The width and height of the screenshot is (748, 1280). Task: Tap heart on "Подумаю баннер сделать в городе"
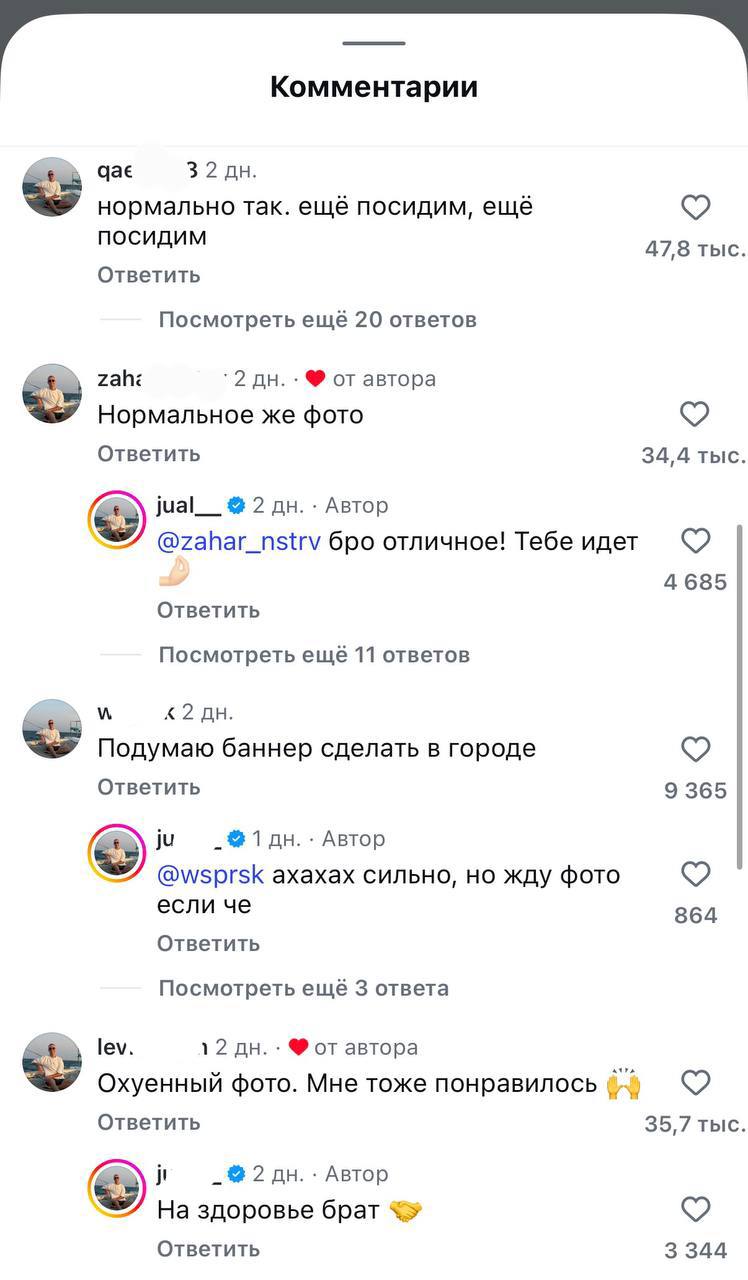pos(695,749)
